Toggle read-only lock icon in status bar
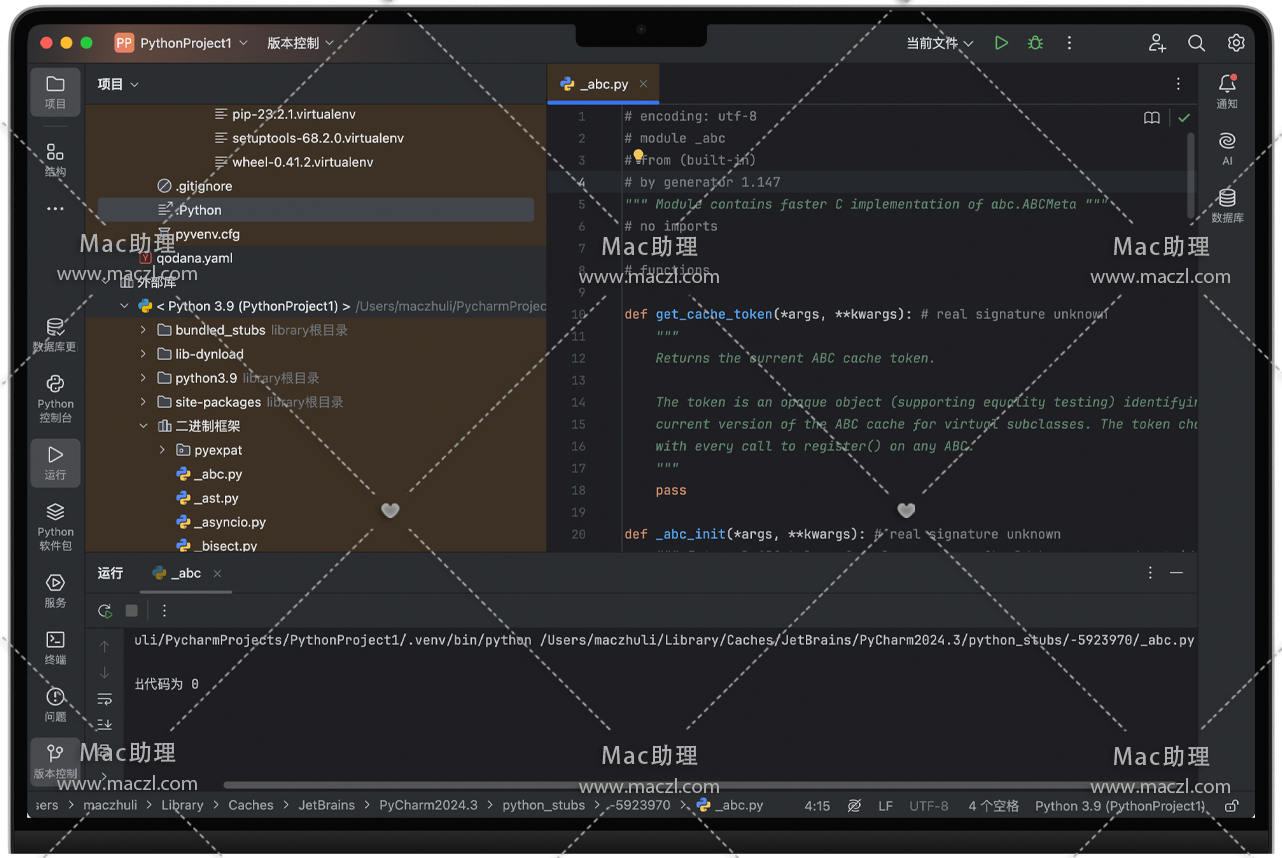1282x858 pixels. (1231, 806)
